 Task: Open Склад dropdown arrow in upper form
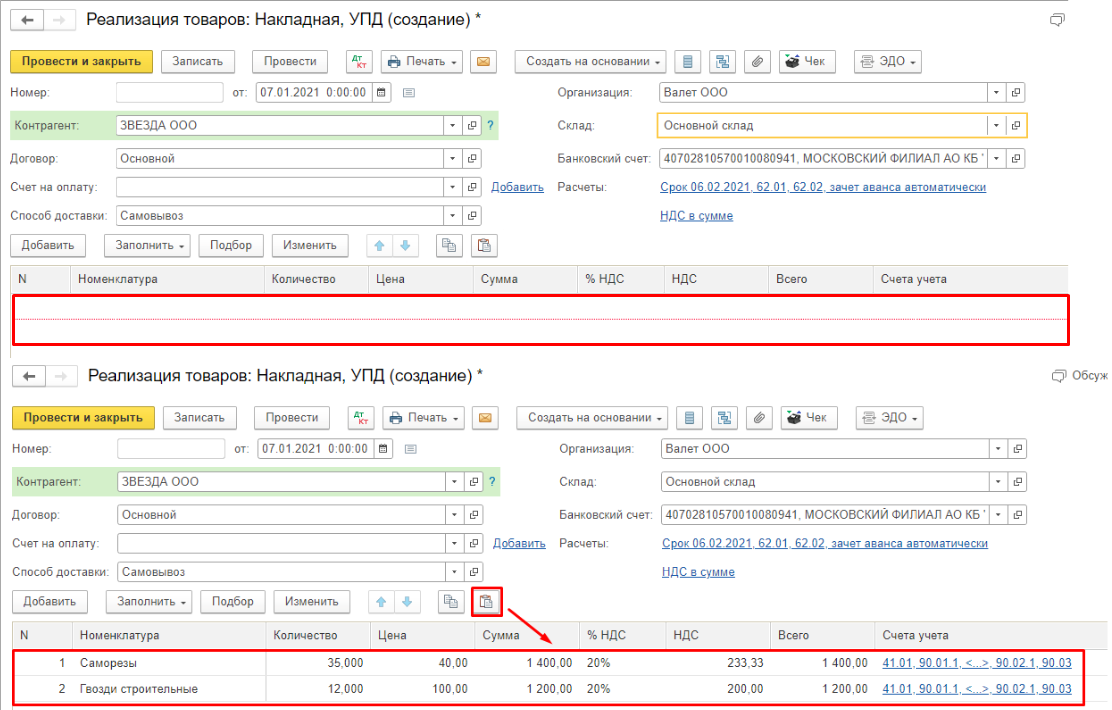995,125
